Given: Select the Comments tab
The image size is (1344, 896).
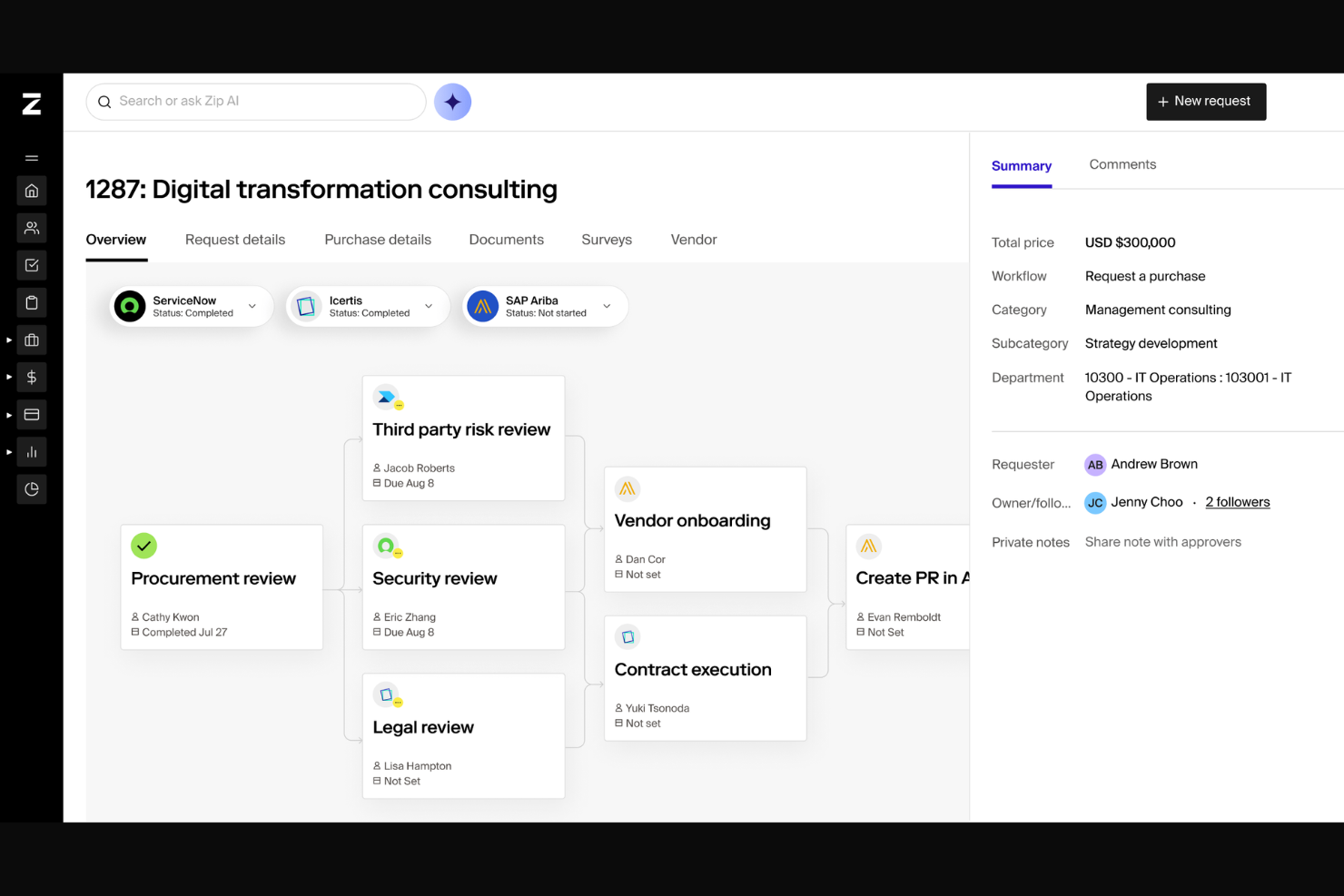Looking at the screenshot, I should [x=1122, y=164].
